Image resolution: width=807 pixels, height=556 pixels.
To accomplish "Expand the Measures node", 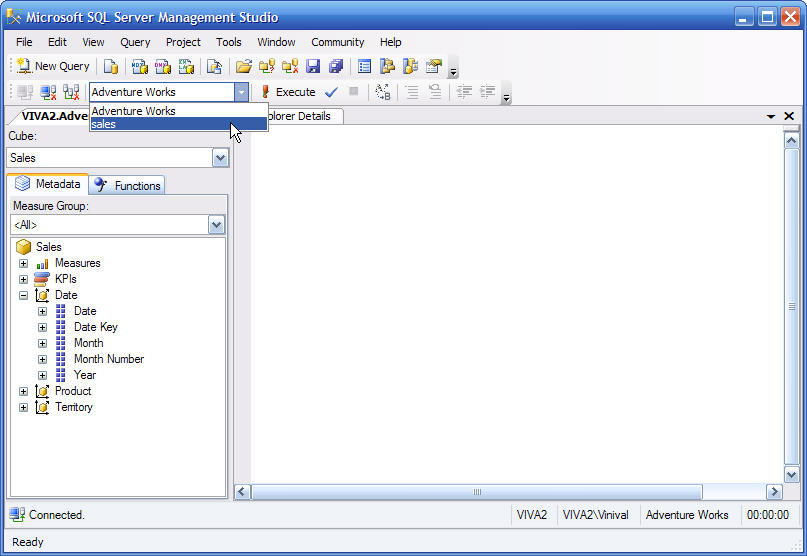I will [23, 264].
